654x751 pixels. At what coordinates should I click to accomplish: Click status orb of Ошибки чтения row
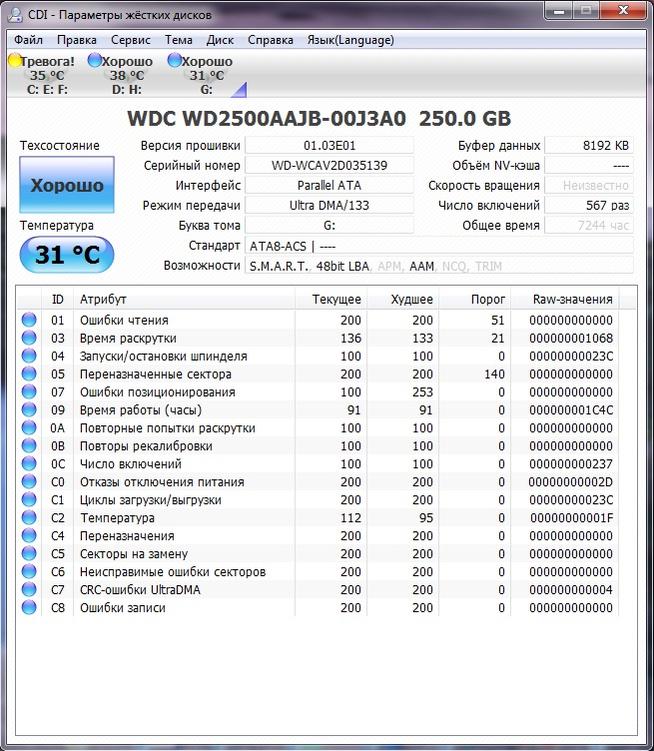coord(29,319)
